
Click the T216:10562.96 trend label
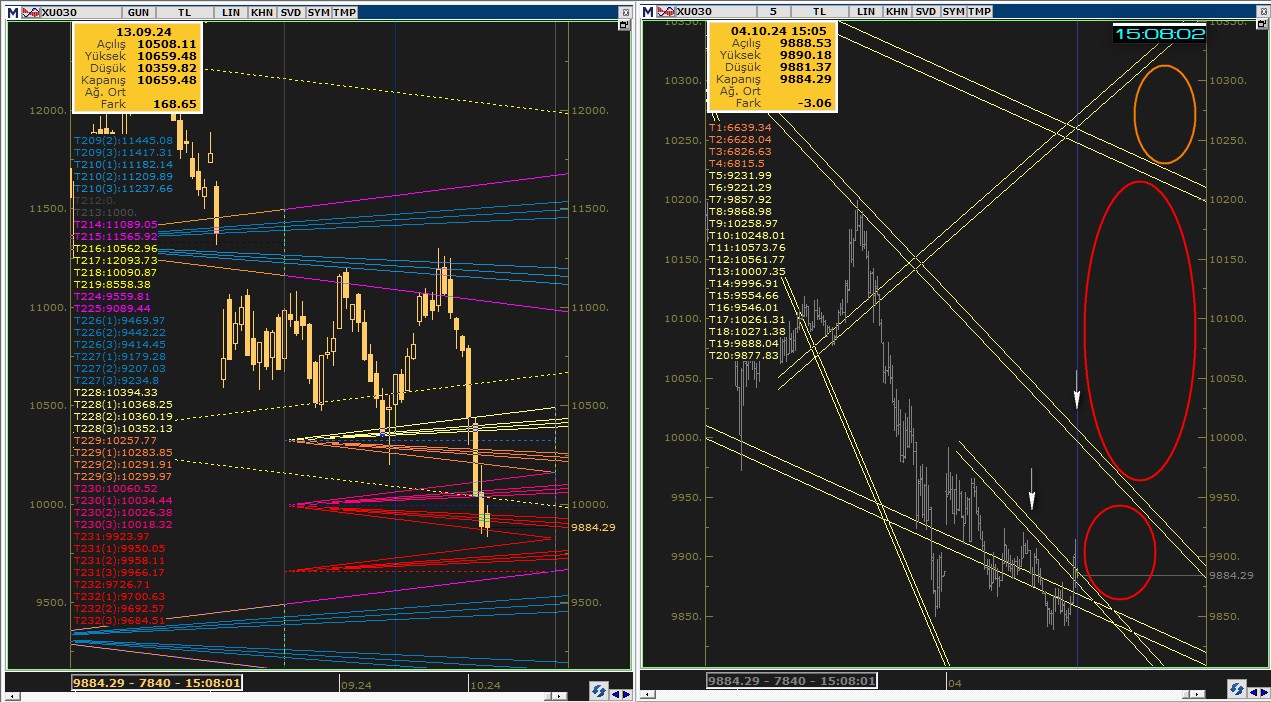[x=116, y=249]
